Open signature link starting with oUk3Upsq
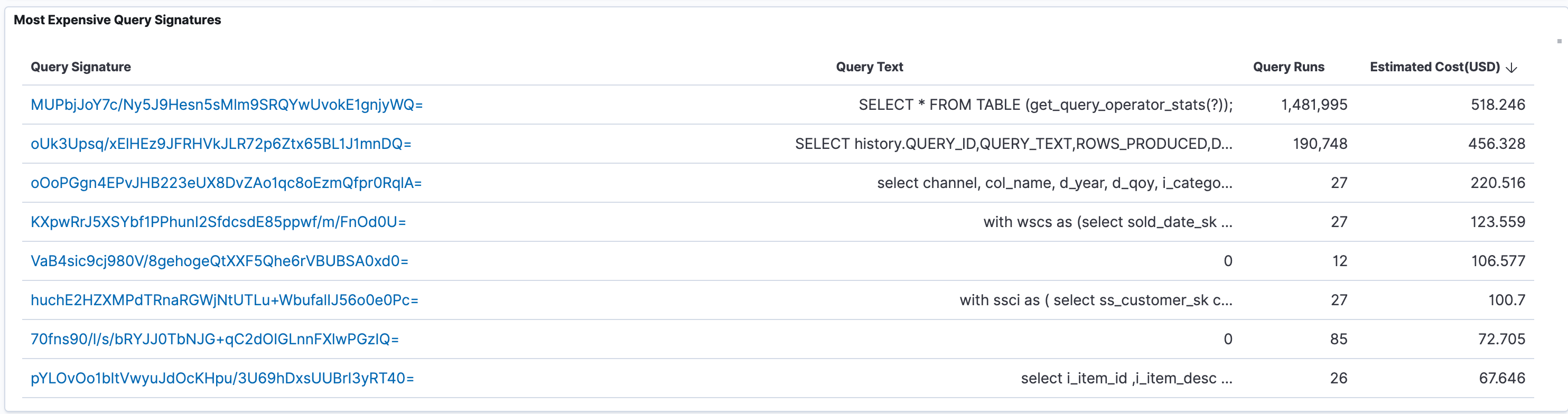The height and width of the screenshot is (414, 1568). [x=221, y=144]
